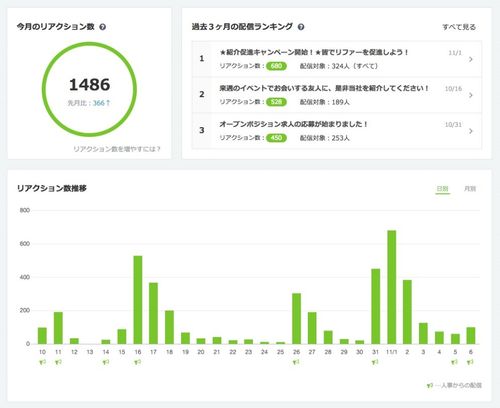This screenshot has width=500, height=408.
Task: Click the bar for day 31
Action: click(376, 307)
